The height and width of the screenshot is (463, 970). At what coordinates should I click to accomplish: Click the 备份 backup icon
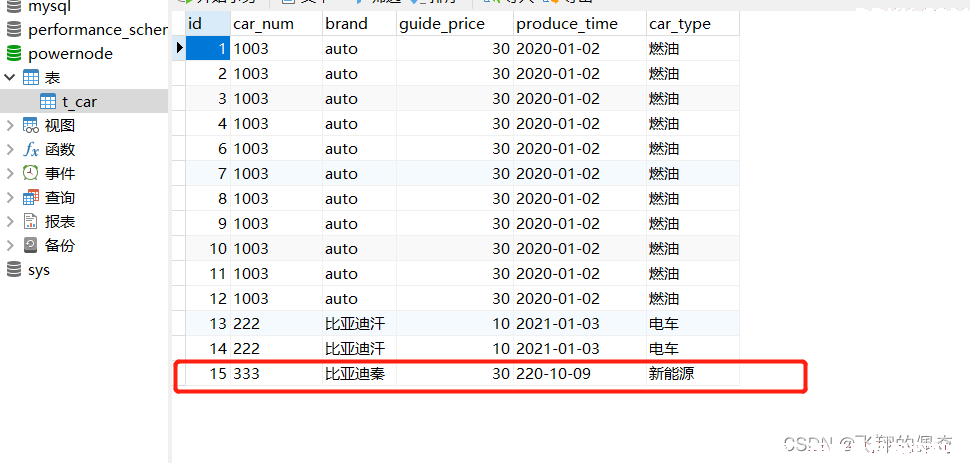coord(30,245)
